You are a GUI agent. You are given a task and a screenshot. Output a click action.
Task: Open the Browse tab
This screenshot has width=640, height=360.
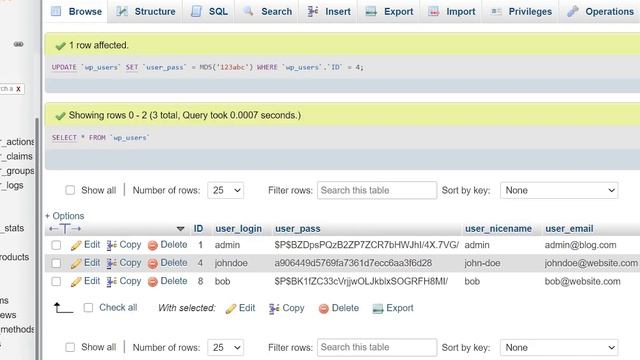pyautogui.click(x=76, y=11)
